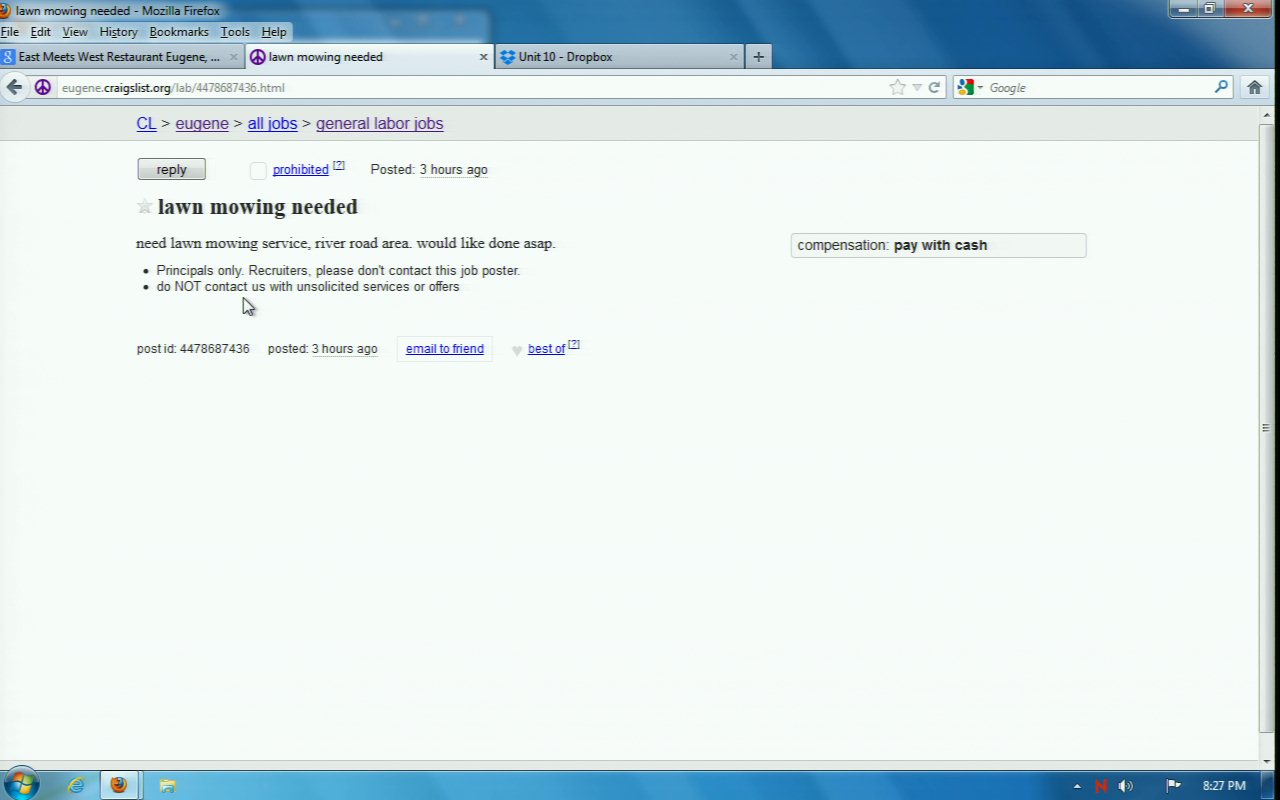Favorite the posting with star icon
Viewport: 1280px width, 800px height.
145,207
